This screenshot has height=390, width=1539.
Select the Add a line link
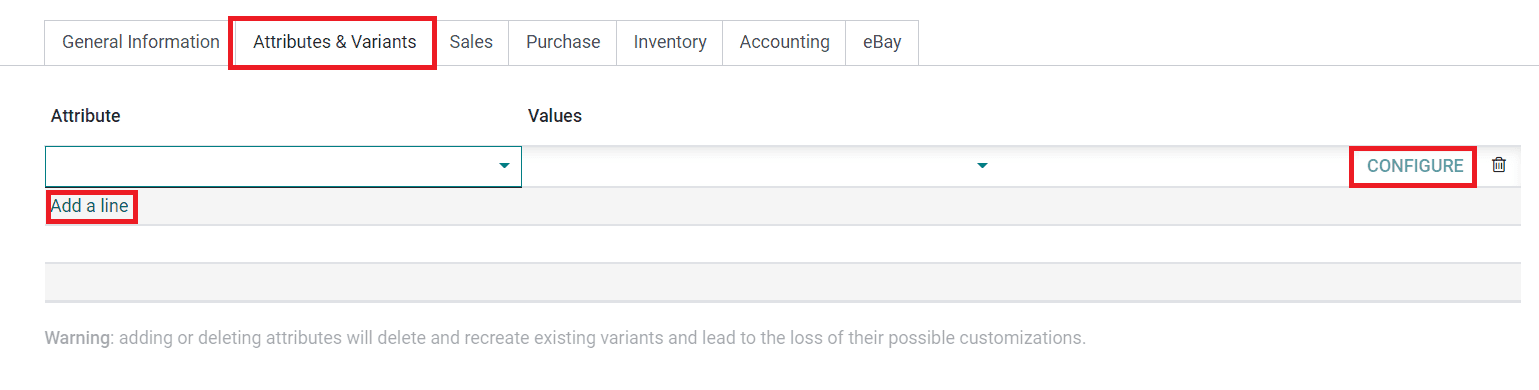tap(90, 206)
